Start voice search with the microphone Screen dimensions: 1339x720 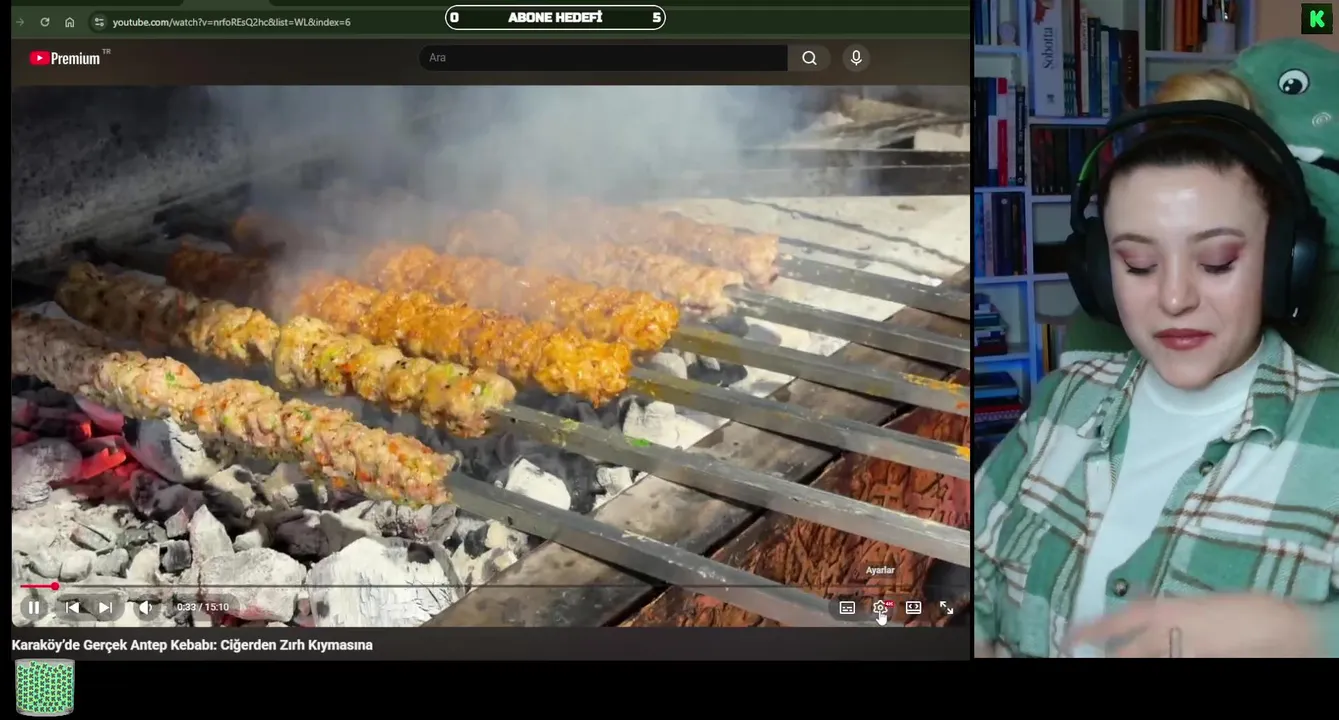[856, 58]
